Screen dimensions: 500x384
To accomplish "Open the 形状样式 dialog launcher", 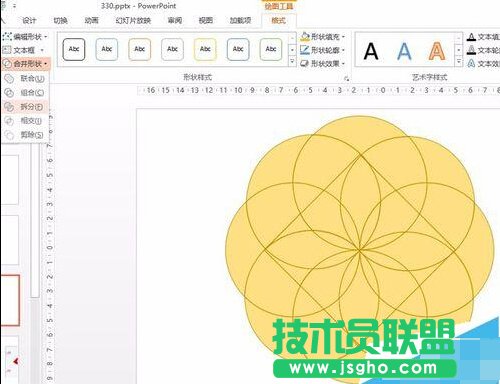I will coord(346,79).
